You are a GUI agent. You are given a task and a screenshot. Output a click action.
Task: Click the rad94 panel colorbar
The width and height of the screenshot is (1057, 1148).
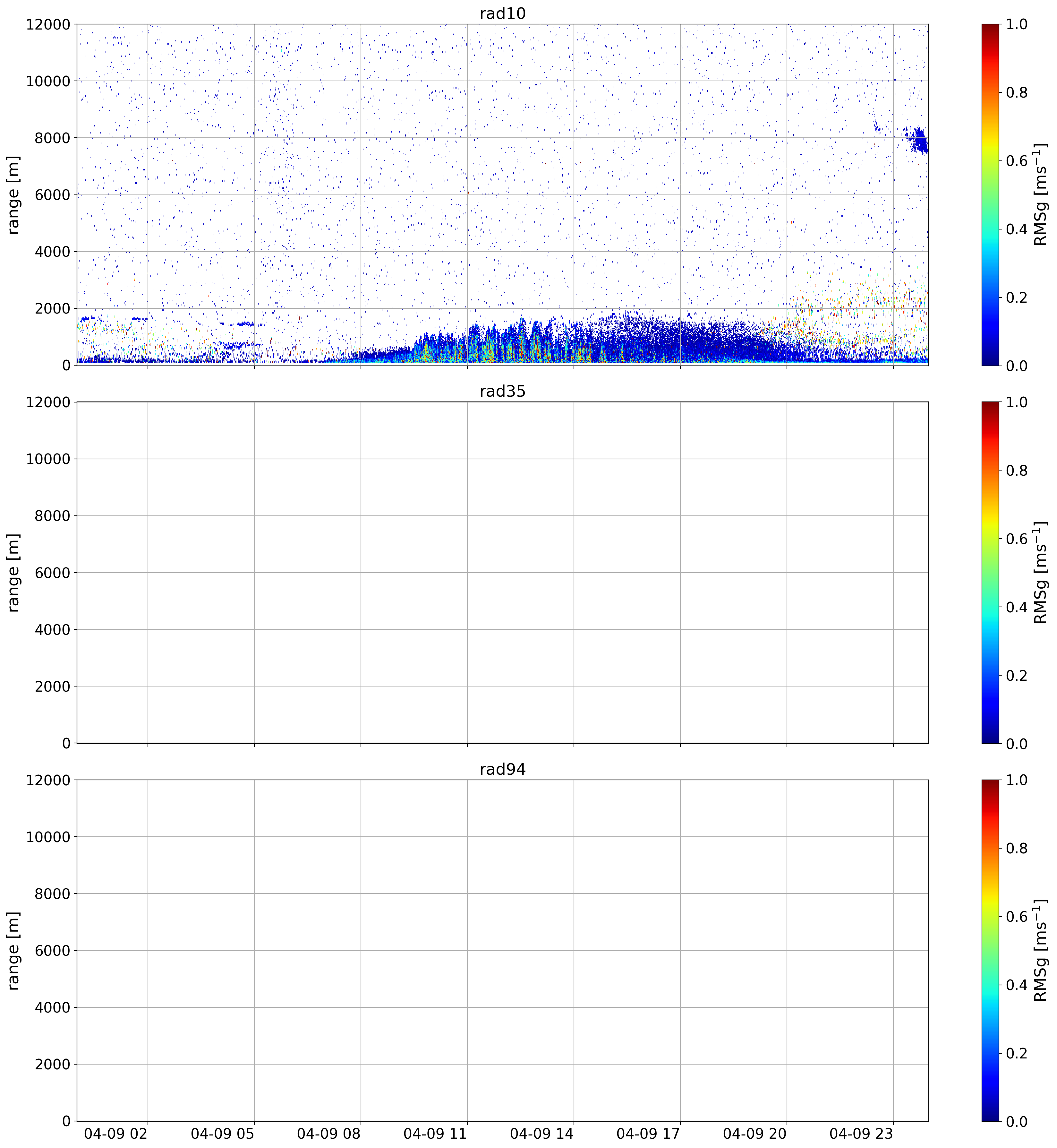tap(990, 950)
